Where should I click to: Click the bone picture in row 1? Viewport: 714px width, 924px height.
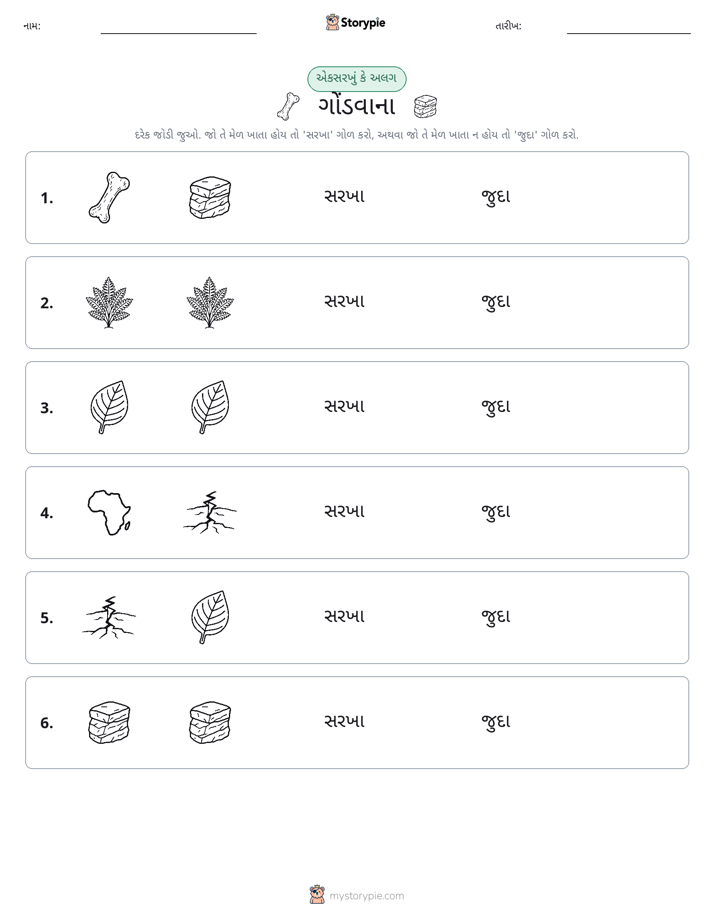[x=109, y=197]
